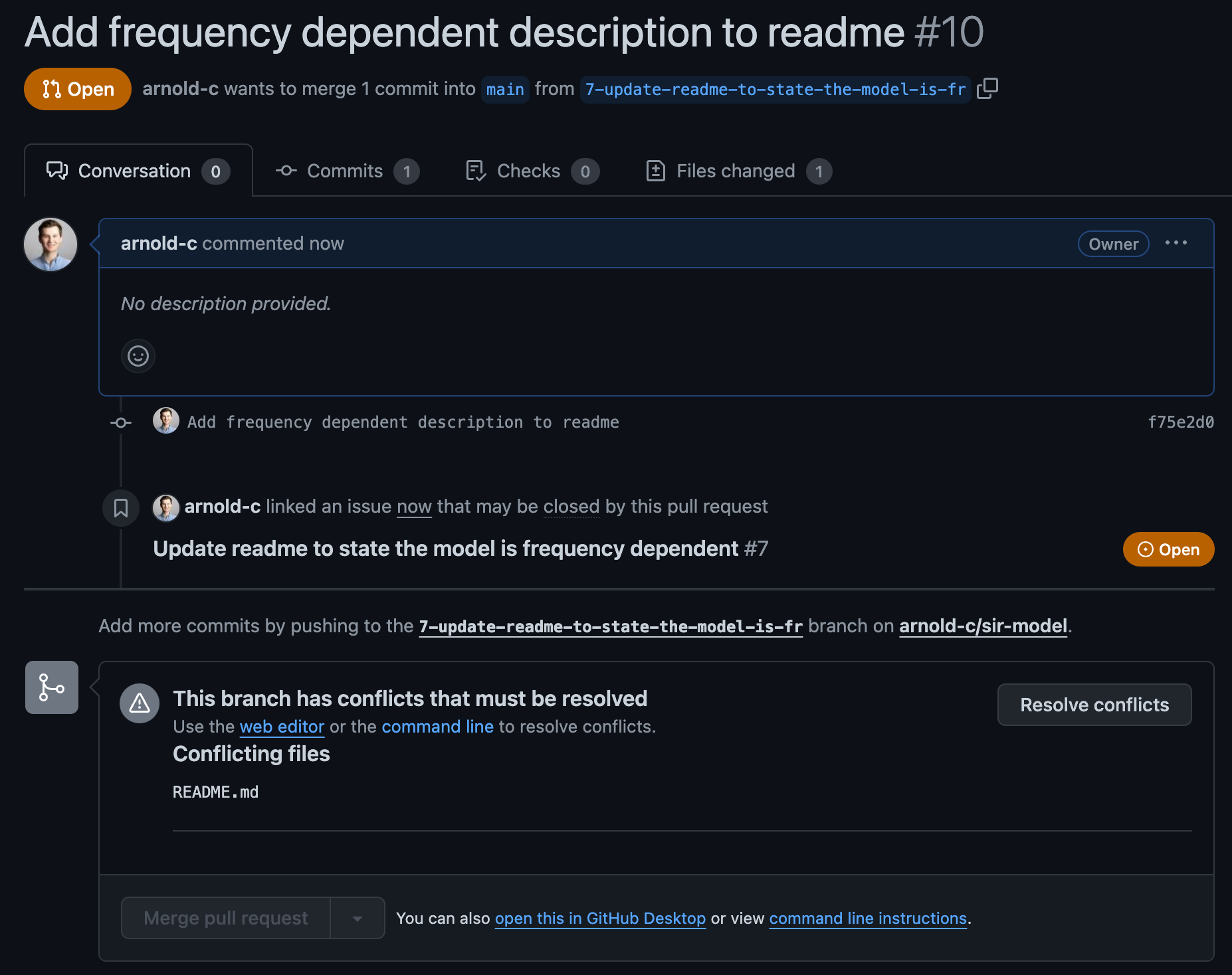Add an emoji reaction to the comment
Image resolution: width=1232 pixels, height=975 pixels.
pos(138,356)
